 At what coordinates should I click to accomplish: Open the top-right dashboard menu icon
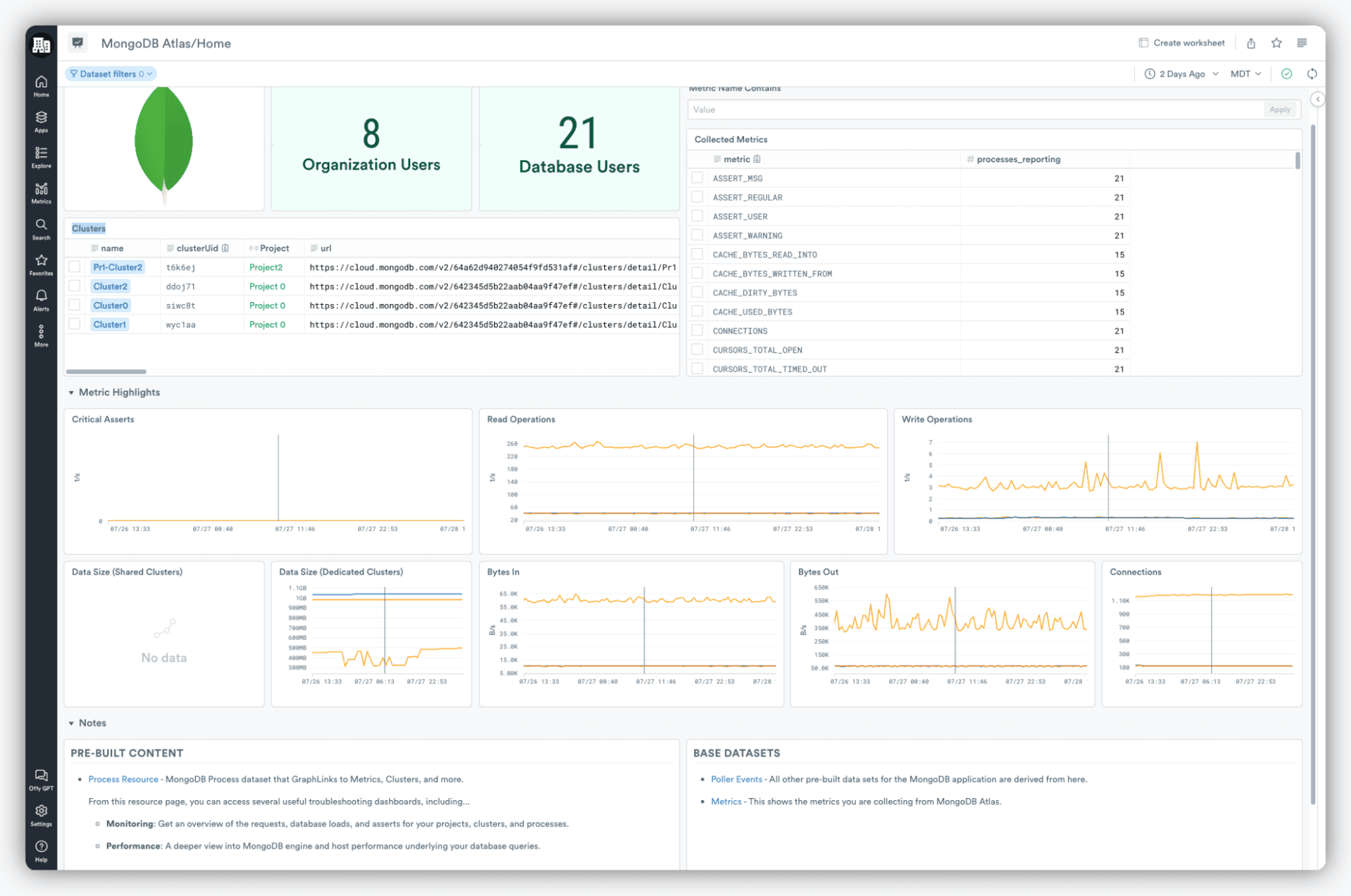click(x=1302, y=43)
